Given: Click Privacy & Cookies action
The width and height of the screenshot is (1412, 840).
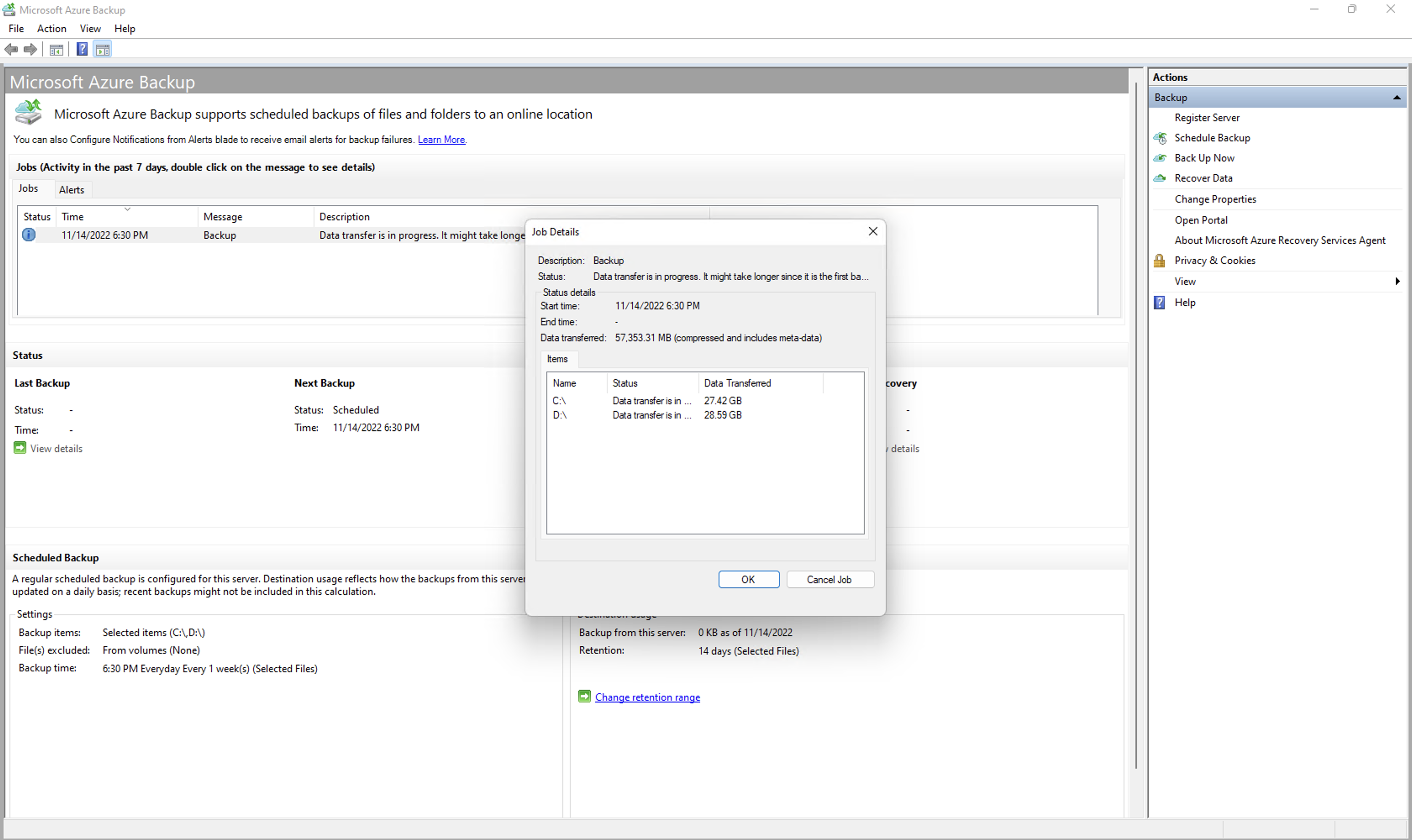Looking at the screenshot, I should point(1214,261).
